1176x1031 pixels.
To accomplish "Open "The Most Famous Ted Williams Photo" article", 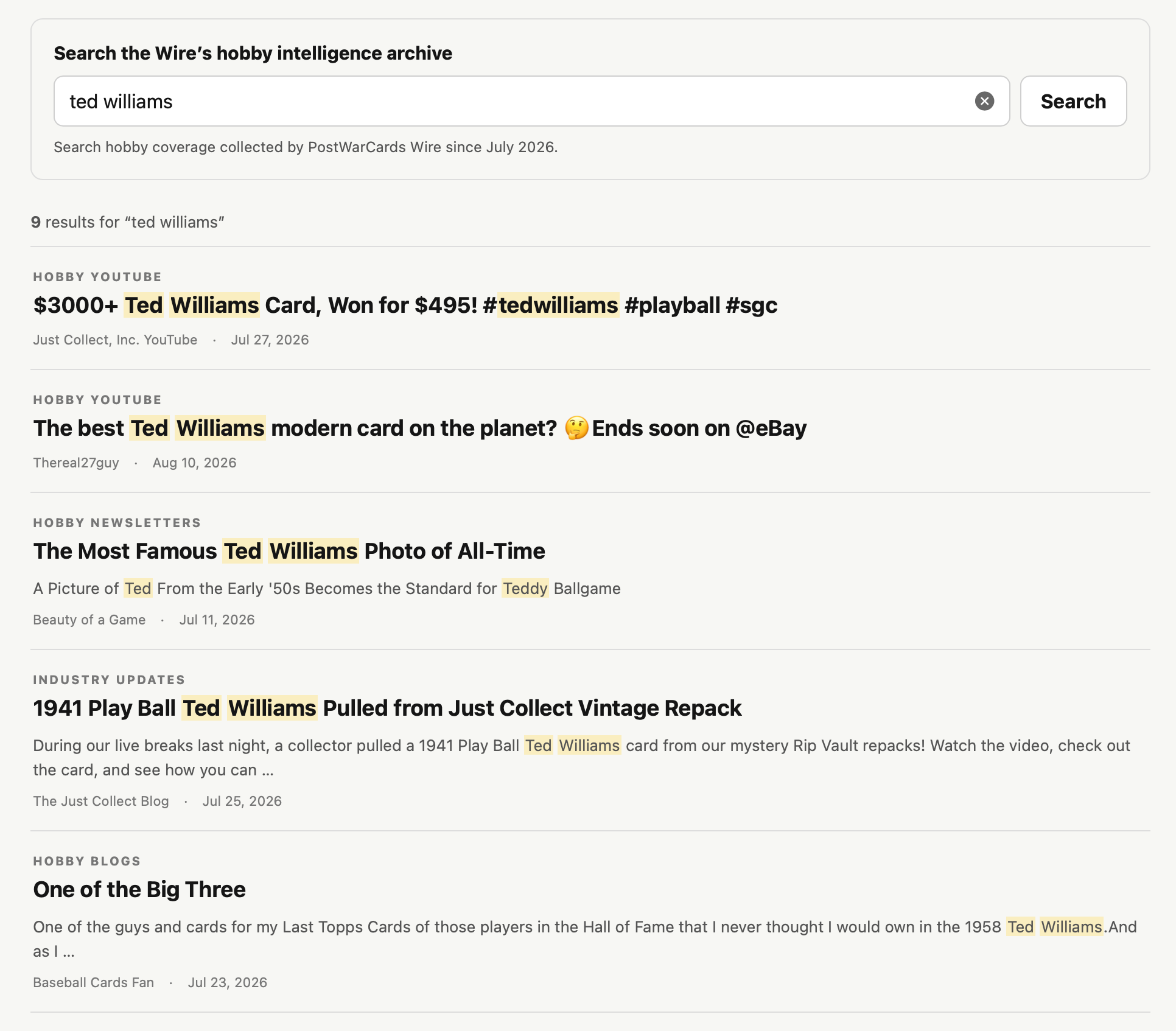I will point(289,551).
